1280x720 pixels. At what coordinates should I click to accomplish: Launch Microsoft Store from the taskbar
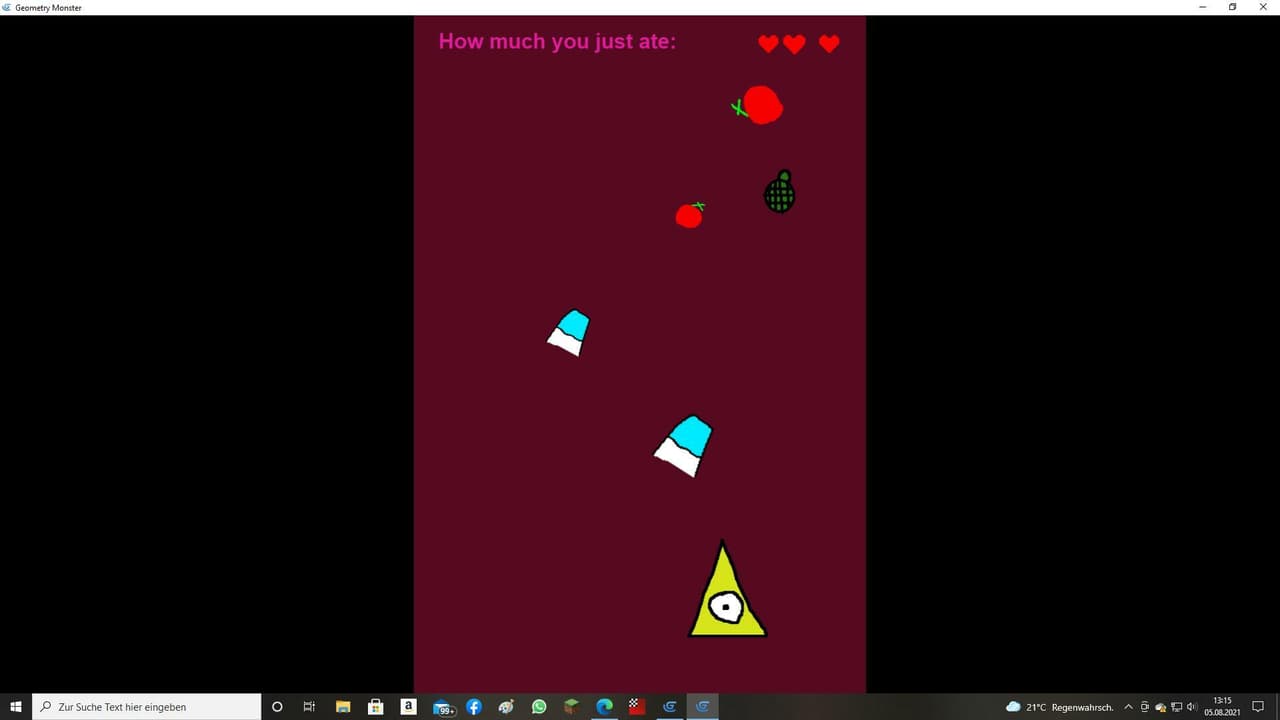[x=376, y=707]
